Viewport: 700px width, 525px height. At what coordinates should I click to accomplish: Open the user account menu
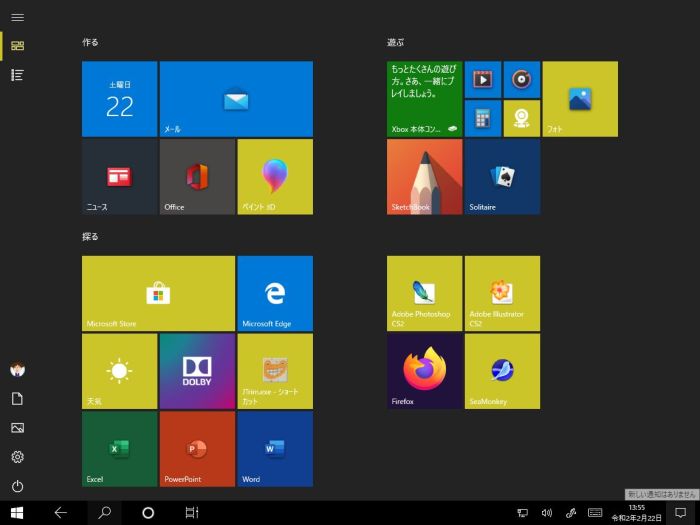click(x=17, y=370)
